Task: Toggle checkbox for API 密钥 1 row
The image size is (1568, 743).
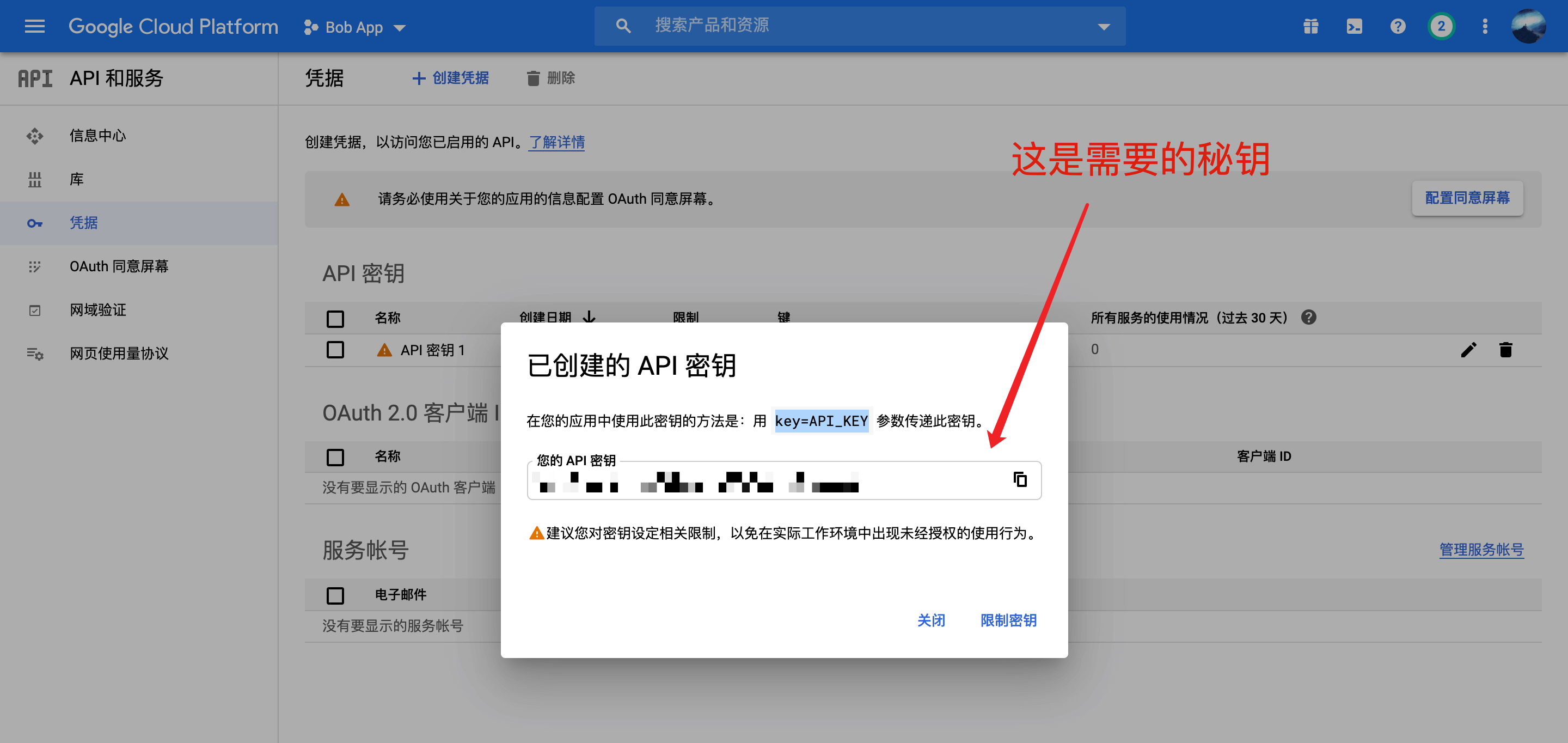Action: tap(335, 350)
